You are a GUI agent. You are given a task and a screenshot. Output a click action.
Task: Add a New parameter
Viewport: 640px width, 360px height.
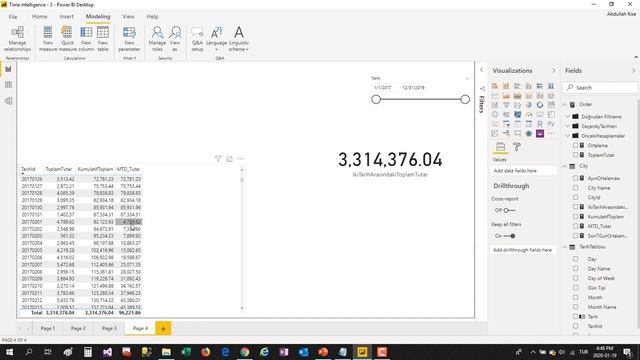point(129,39)
